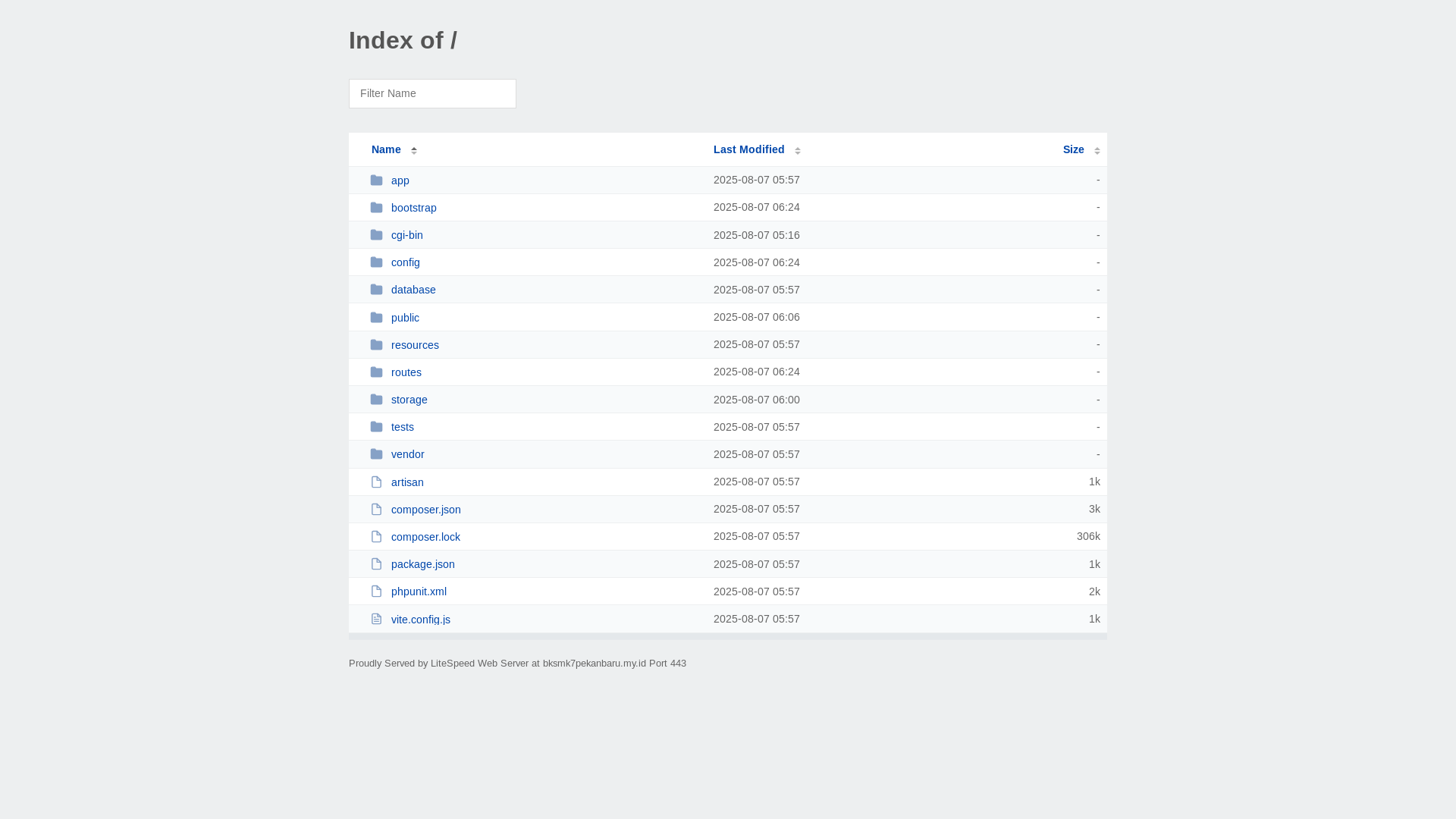Click the sort arrows beside Name
The image size is (1456, 819).
(x=414, y=150)
